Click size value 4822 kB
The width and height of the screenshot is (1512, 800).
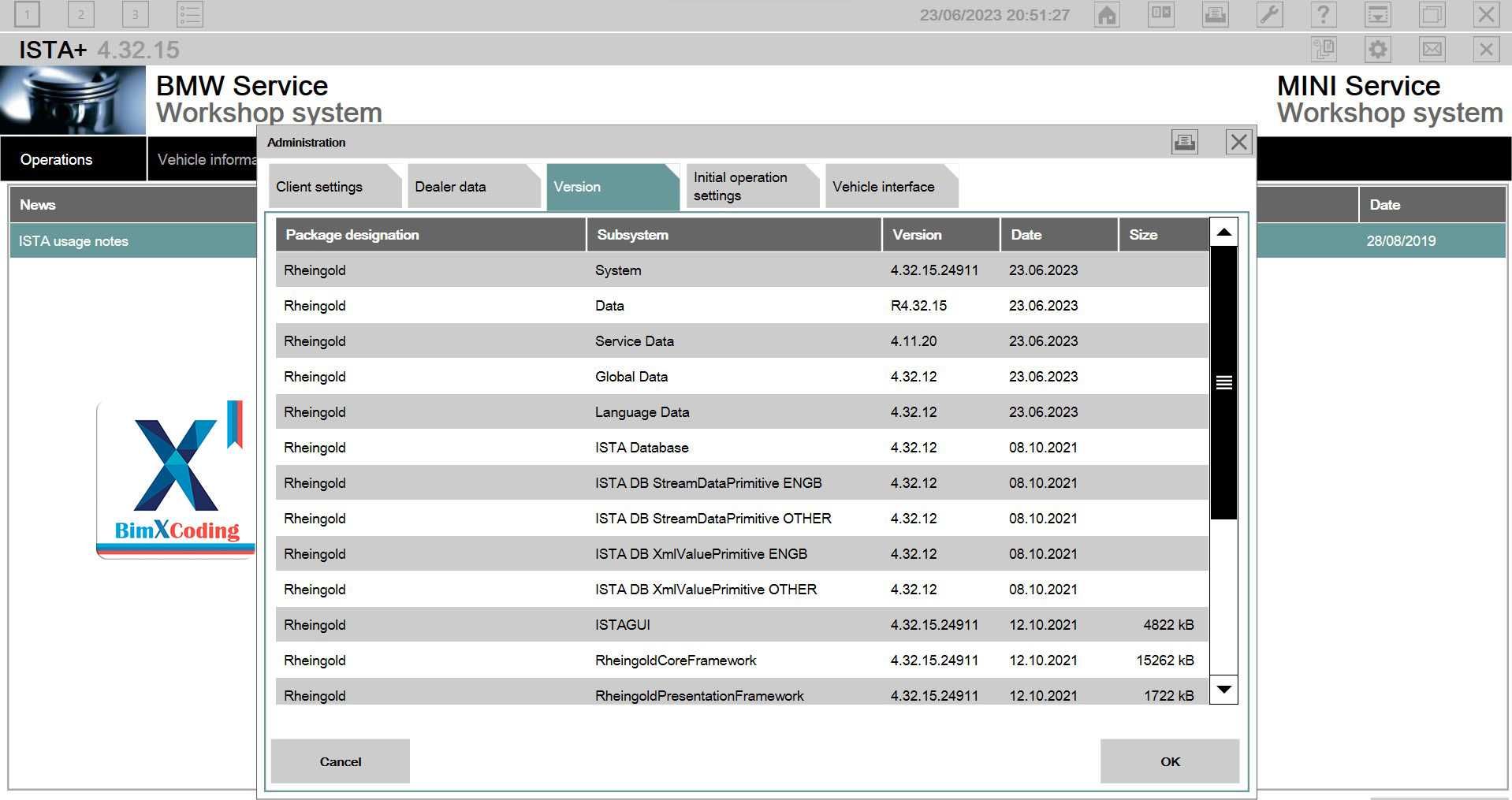click(x=1168, y=625)
